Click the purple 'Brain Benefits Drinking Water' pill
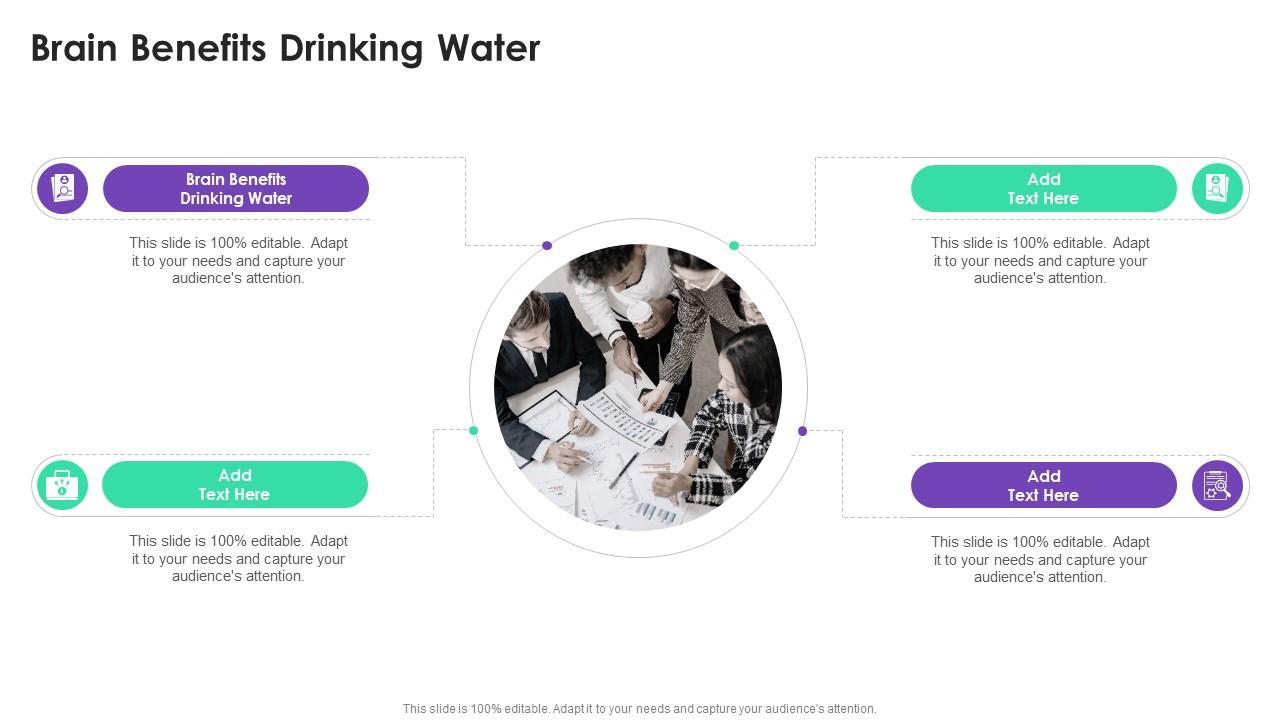The image size is (1280, 720). (x=236, y=189)
